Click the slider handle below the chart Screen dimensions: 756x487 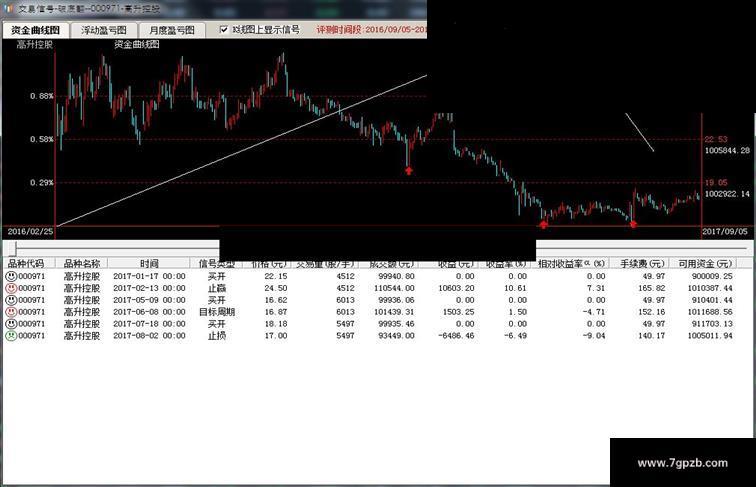click(x=15, y=249)
